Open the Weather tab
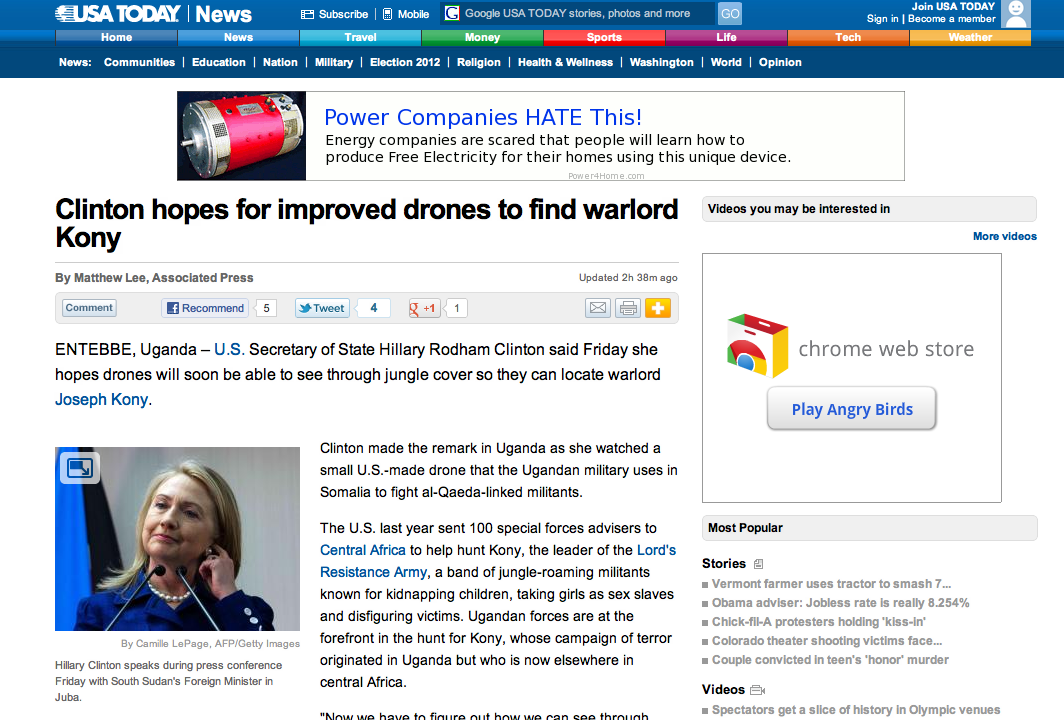 (970, 37)
